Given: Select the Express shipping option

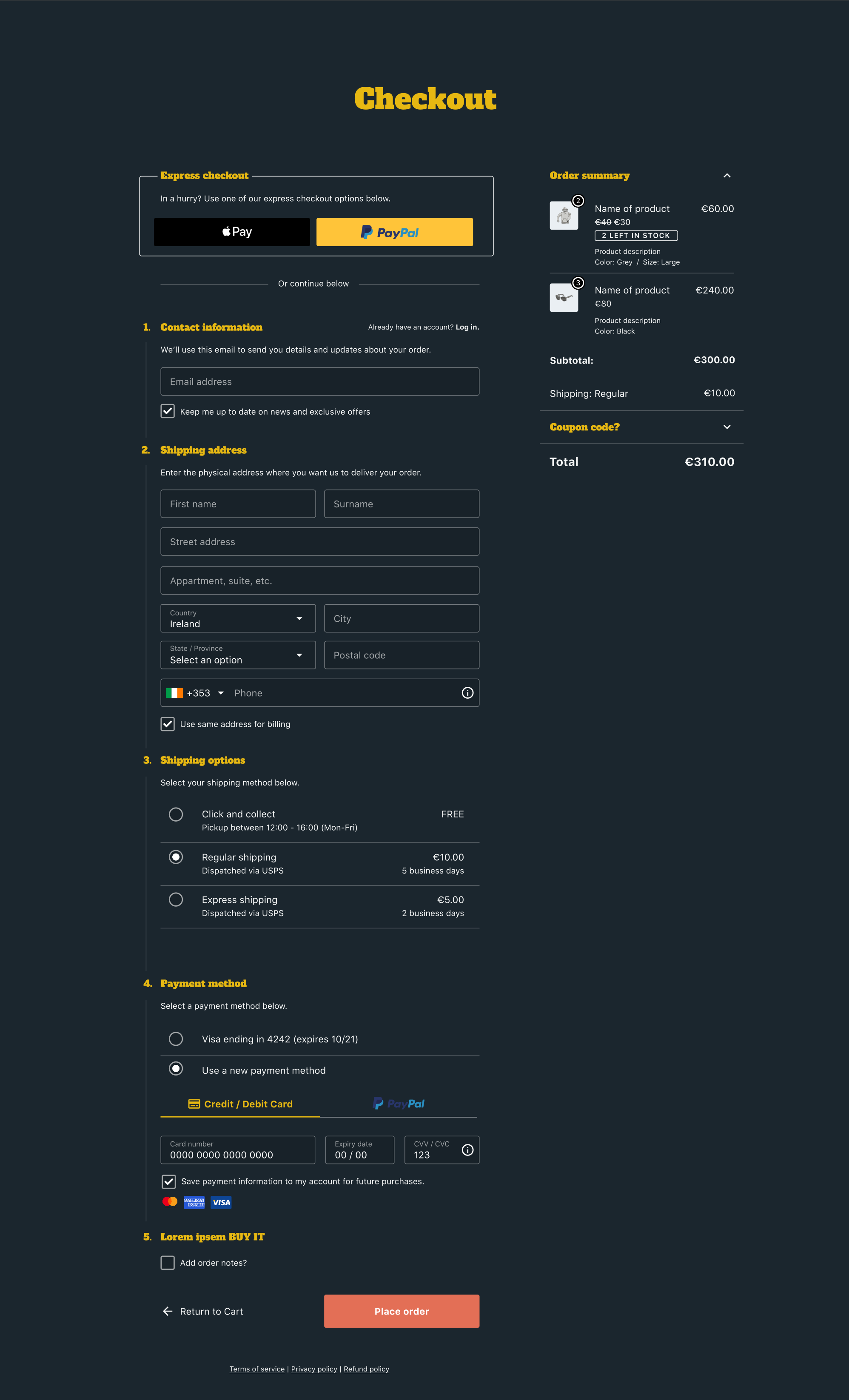Looking at the screenshot, I should click(x=176, y=899).
